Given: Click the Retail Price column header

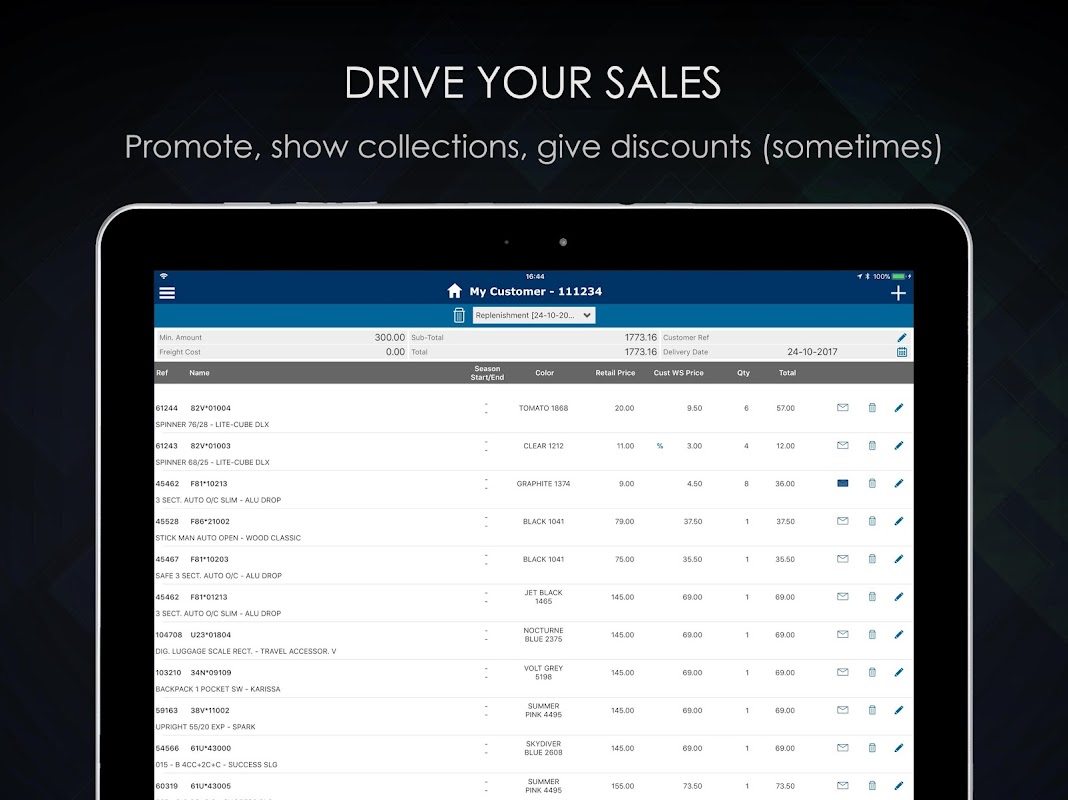Looking at the screenshot, I should (x=615, y=372).
